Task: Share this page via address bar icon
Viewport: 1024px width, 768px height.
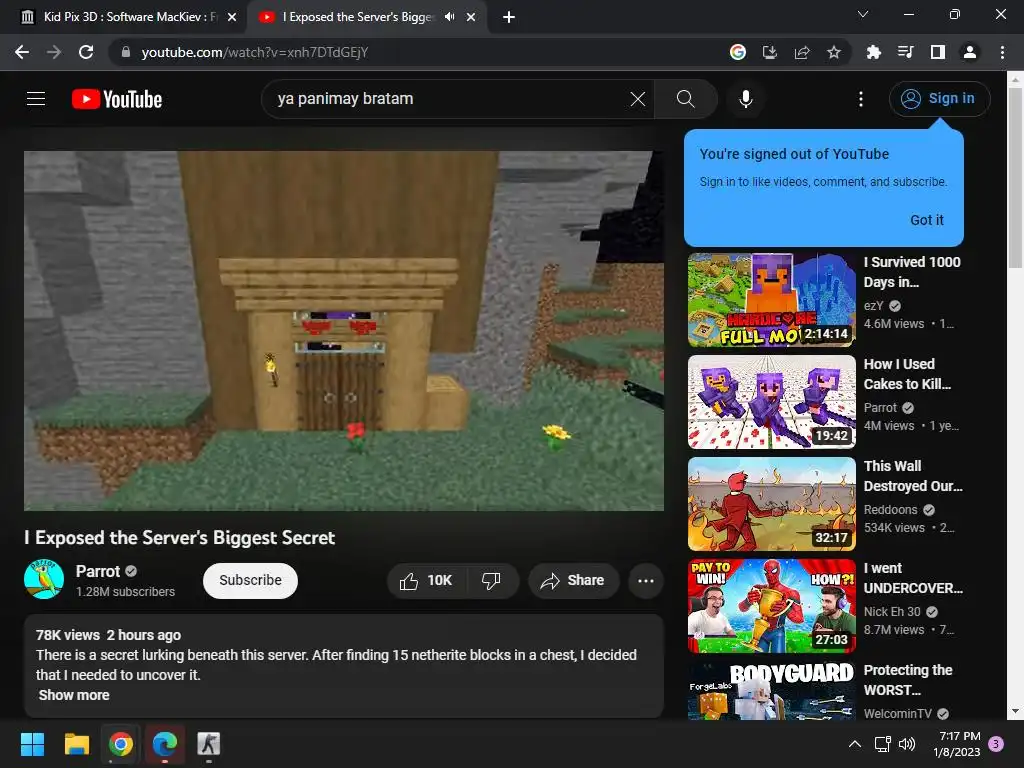Action: [801, 52]
